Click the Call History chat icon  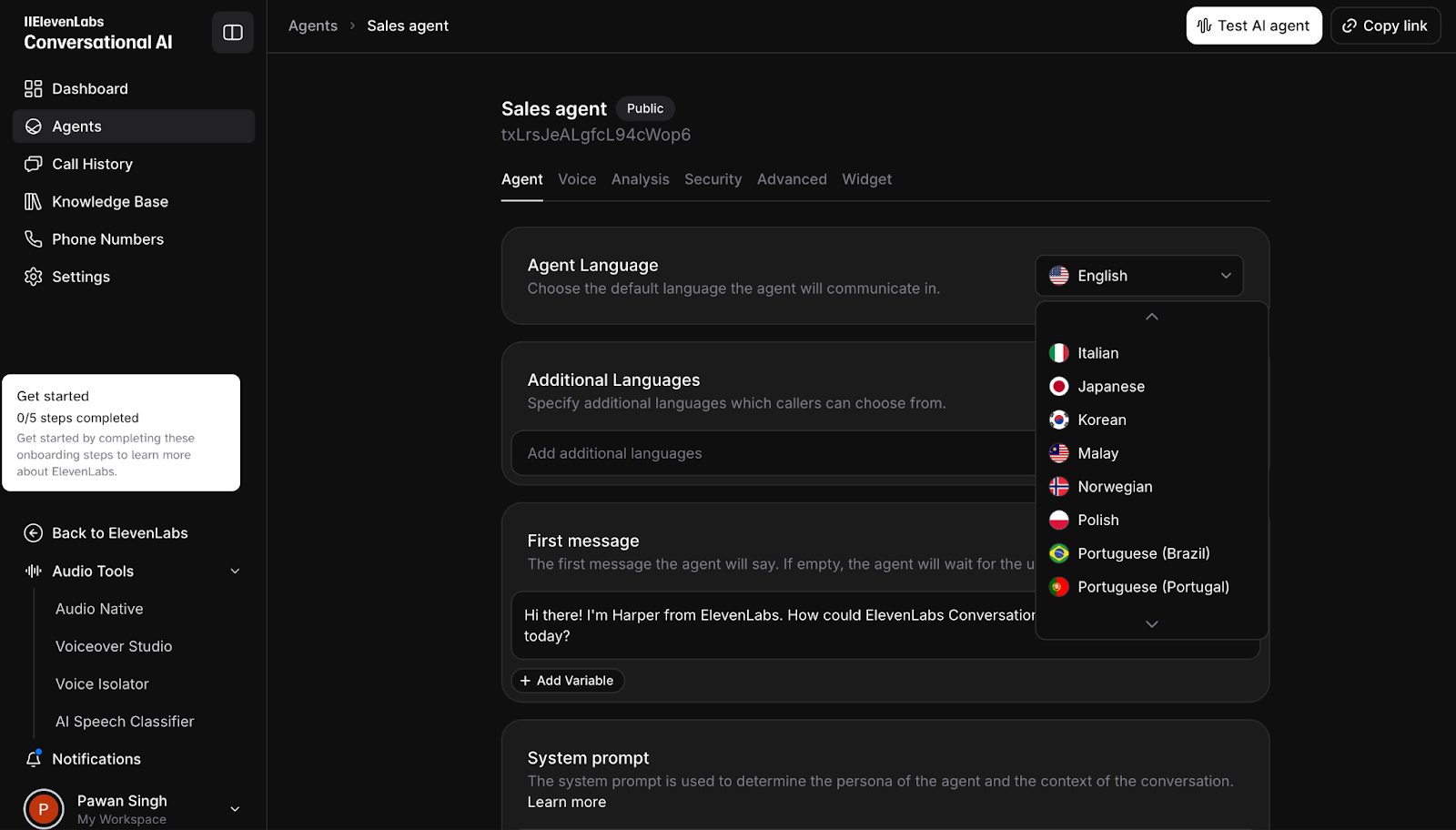pyautogui.click(x=34, y=164)
